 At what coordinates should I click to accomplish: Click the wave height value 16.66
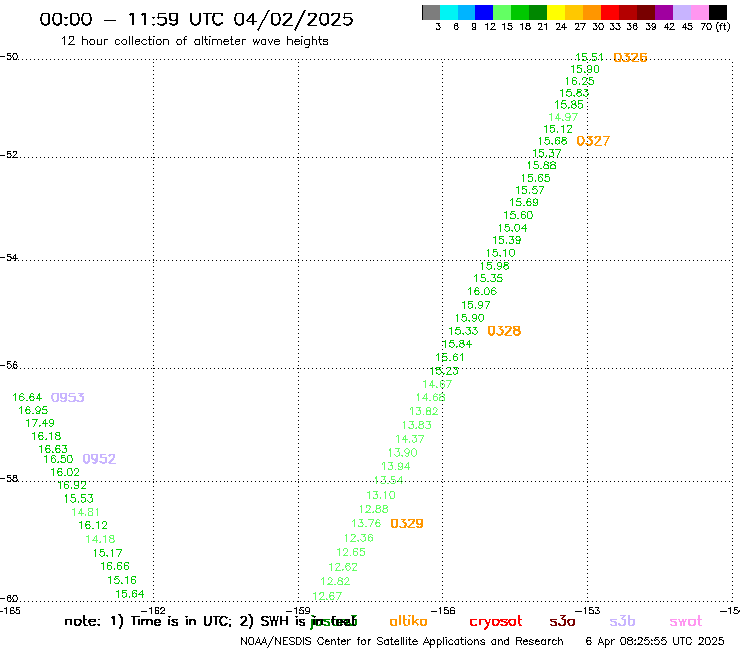click(x=115, y=566)
